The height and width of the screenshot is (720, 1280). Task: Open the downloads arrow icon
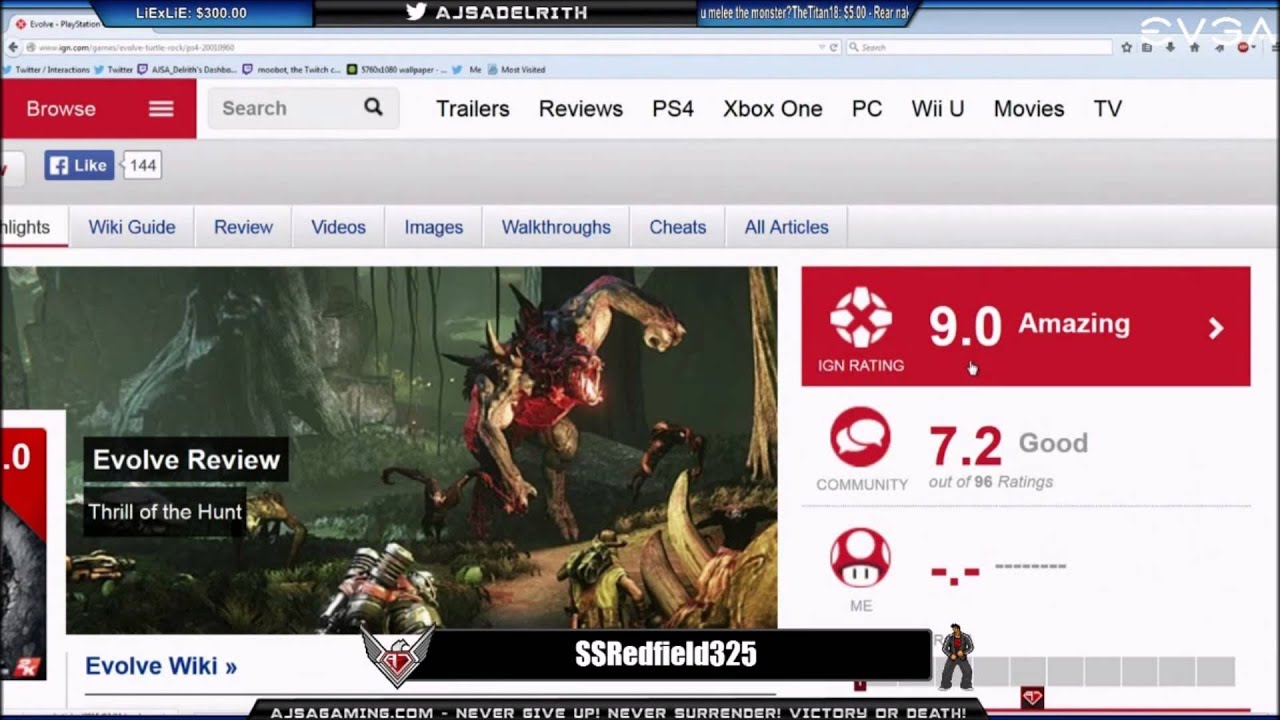coord(1171,47)
